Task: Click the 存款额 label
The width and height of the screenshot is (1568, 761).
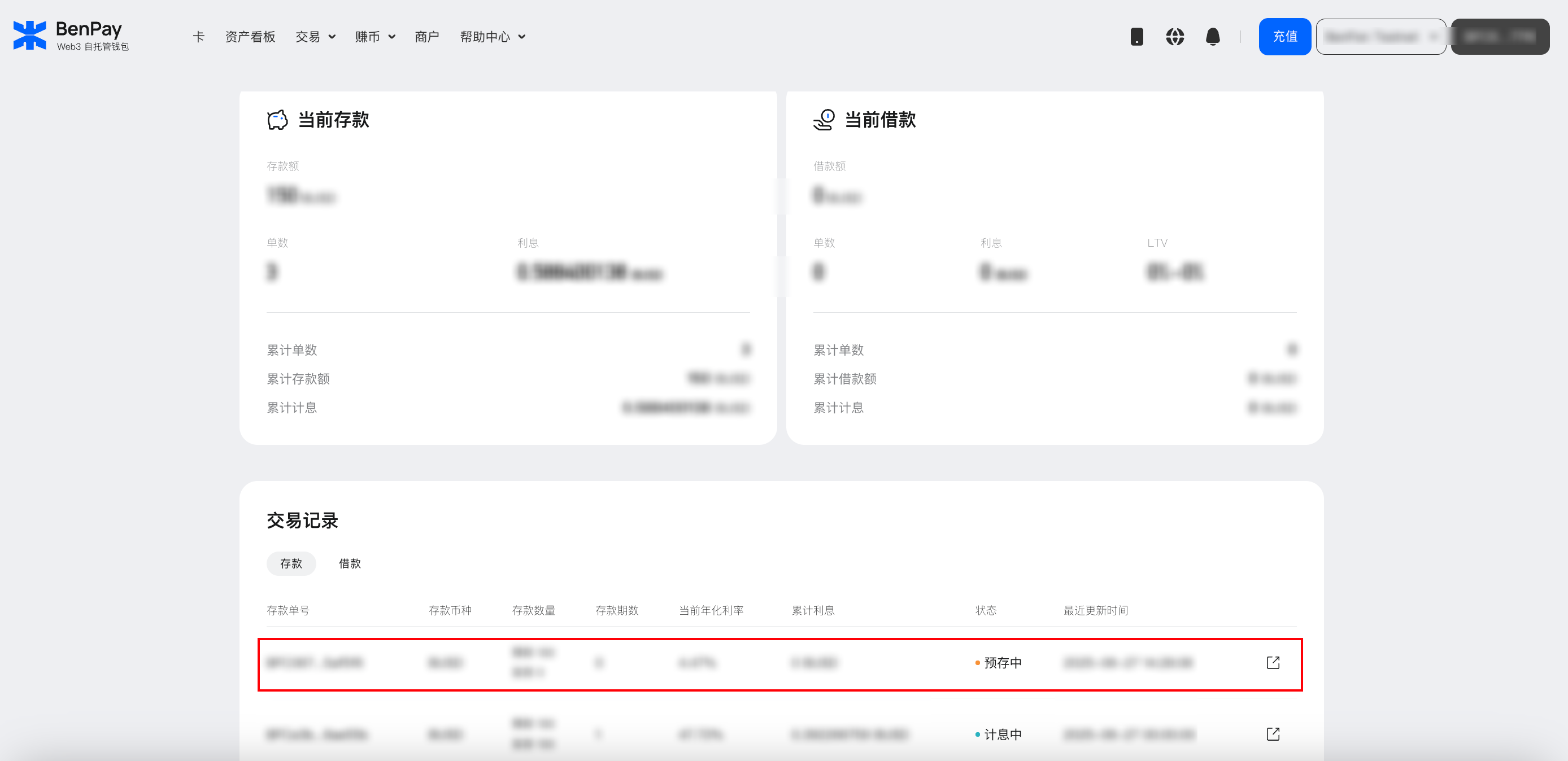Action: (282, 166)
